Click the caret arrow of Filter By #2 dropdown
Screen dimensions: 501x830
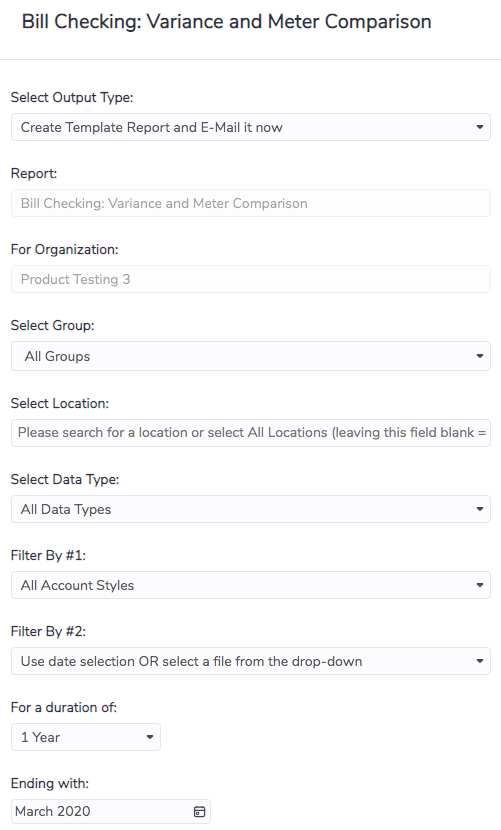point(479,661)
